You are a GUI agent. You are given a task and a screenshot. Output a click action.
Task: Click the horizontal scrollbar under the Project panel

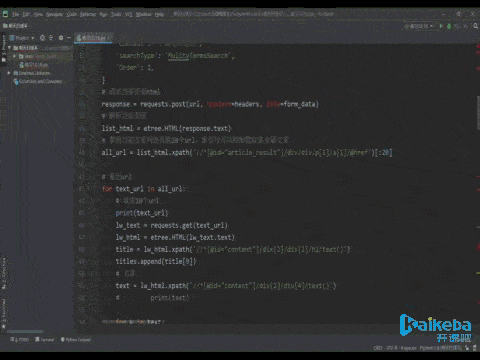(25, 332)
